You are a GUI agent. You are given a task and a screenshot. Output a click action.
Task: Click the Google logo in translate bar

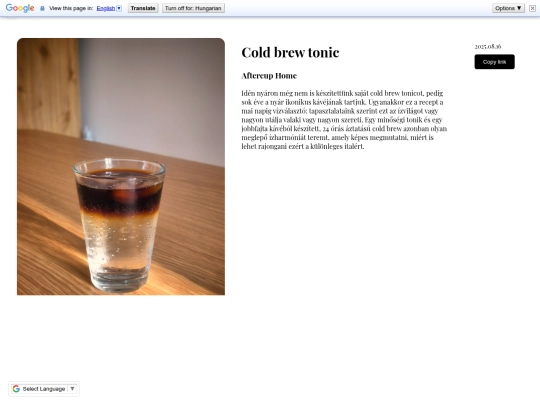20,8
